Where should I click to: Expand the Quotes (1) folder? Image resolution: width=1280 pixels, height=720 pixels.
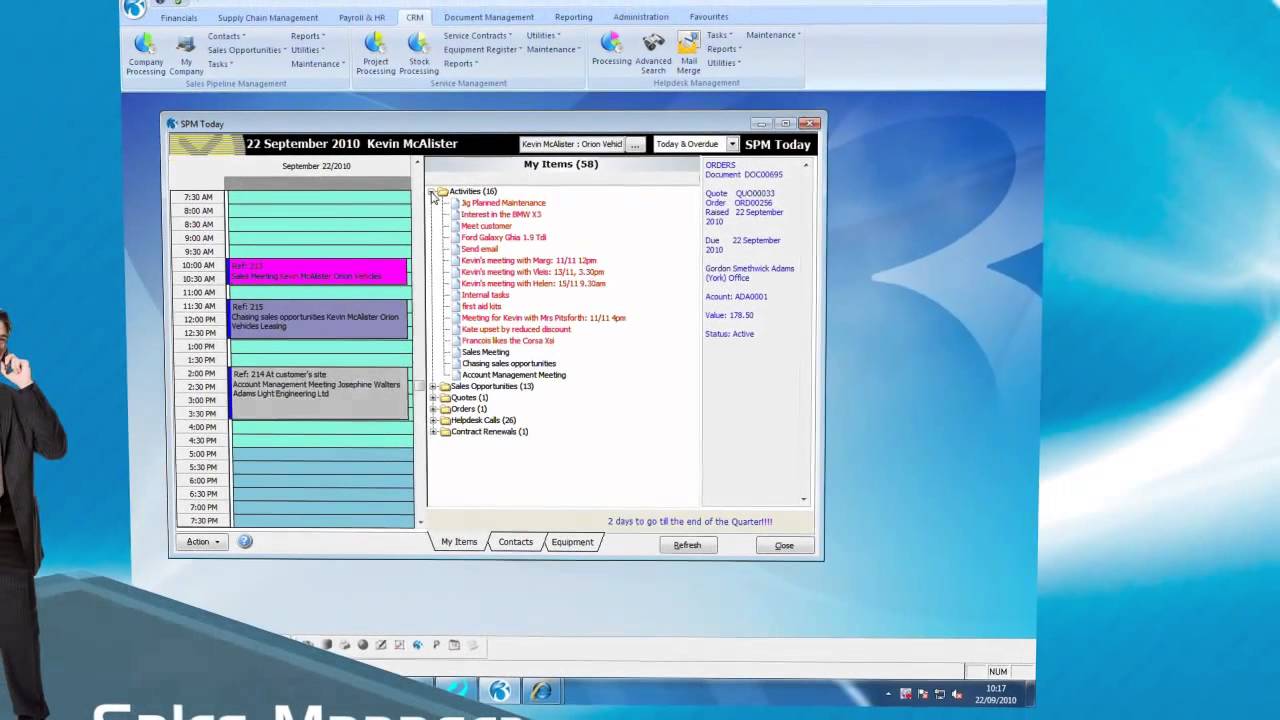point(433,398)
